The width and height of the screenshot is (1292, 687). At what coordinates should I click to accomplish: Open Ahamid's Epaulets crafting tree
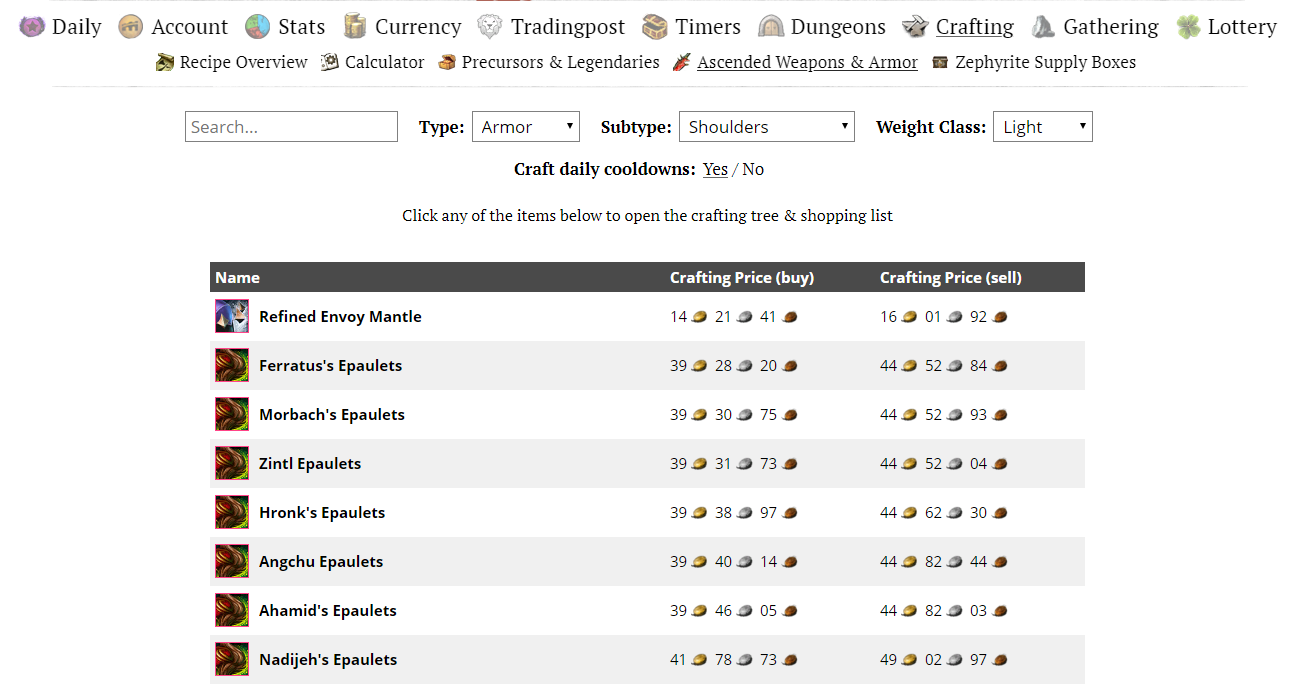[328, 611]
